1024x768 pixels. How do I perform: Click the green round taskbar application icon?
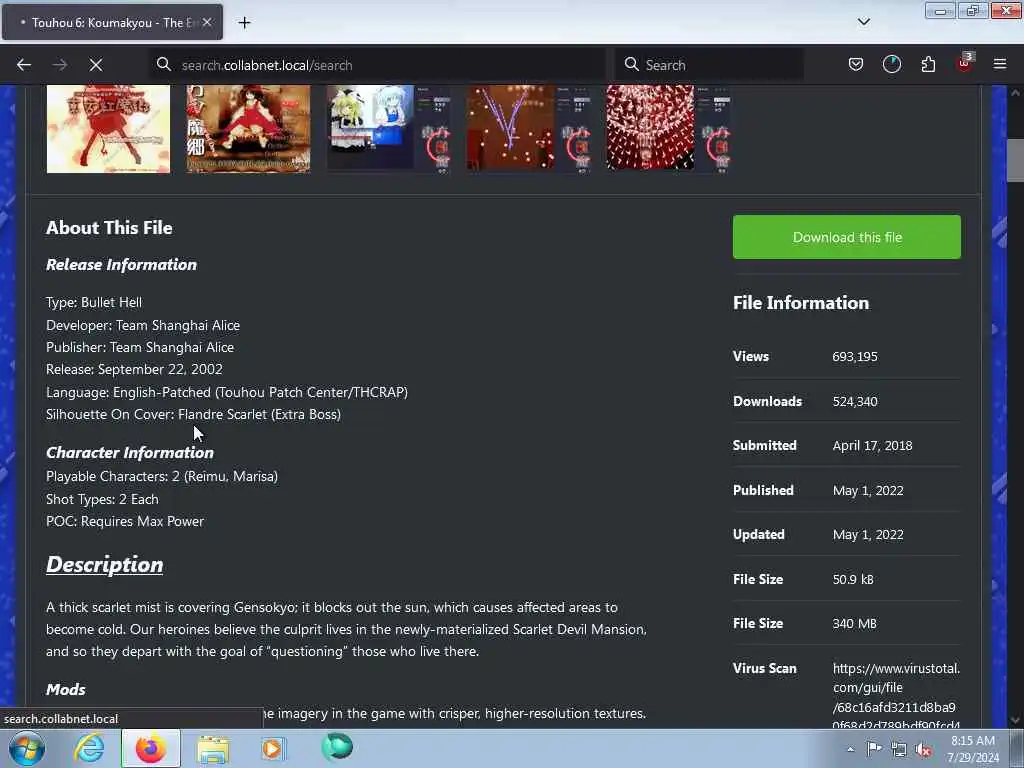tap(337, 747)
